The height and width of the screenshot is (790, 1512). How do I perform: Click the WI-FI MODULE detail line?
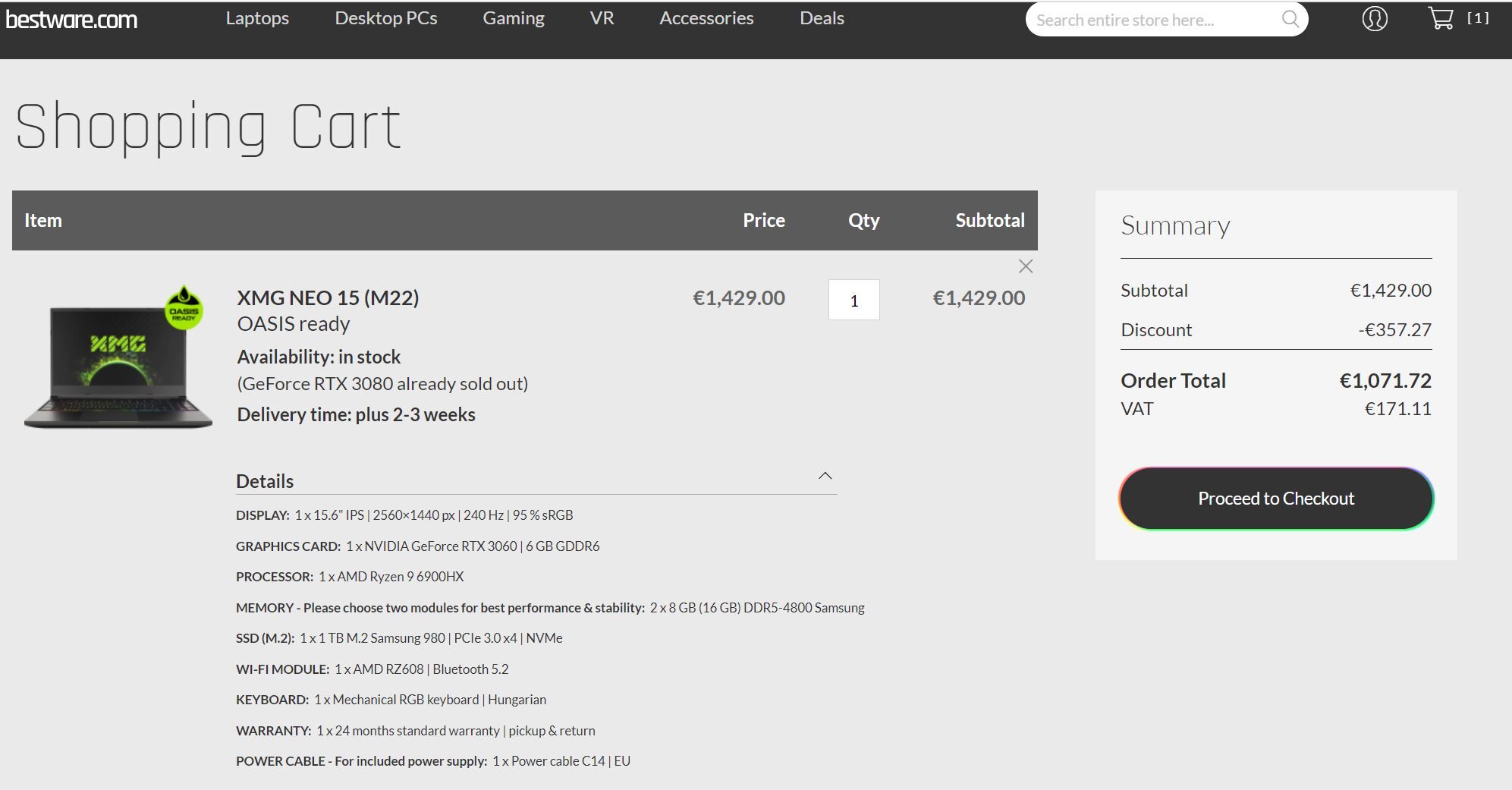click(372, 669)
